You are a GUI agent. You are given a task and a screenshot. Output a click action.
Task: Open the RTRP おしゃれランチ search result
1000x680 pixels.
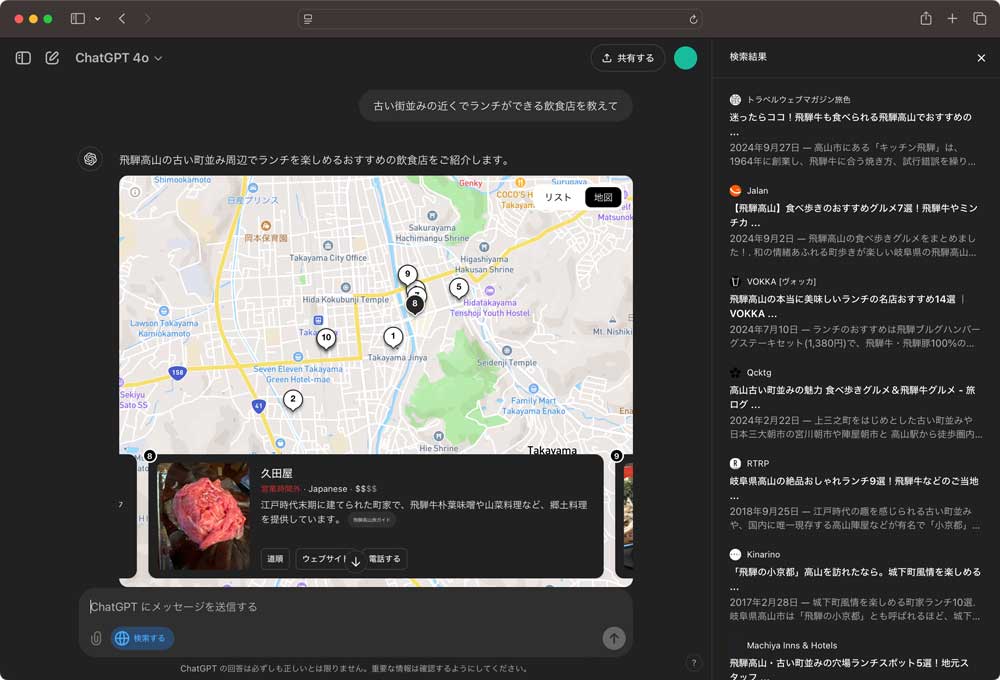pos(856,494)
